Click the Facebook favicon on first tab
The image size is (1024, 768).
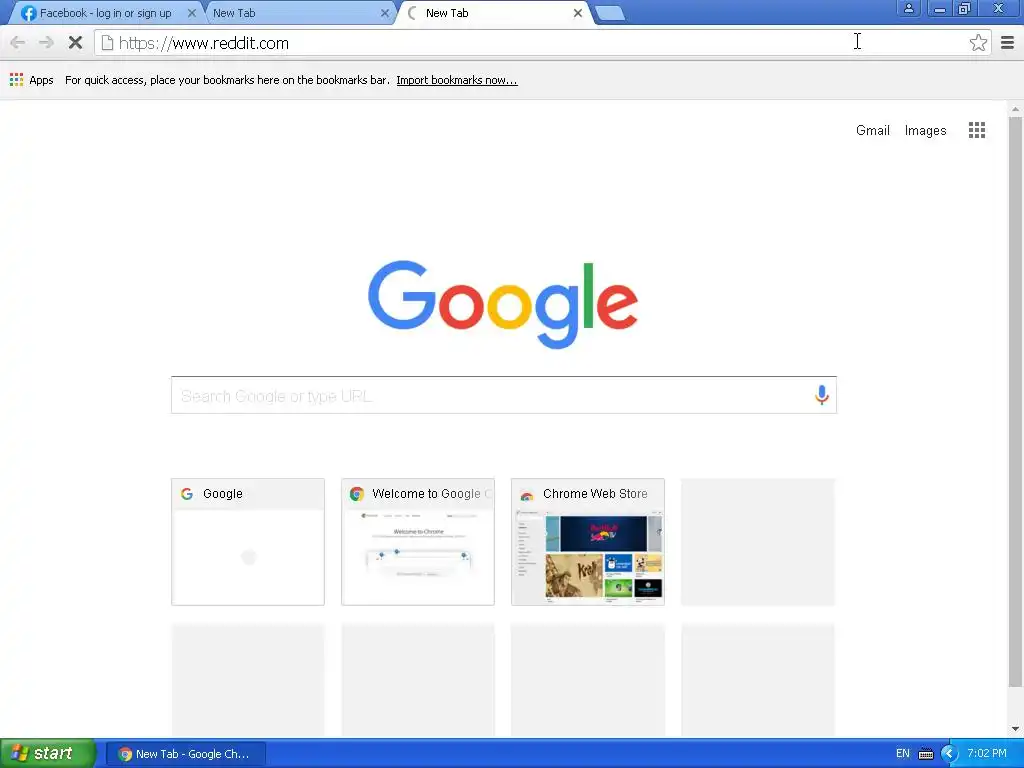28,13
